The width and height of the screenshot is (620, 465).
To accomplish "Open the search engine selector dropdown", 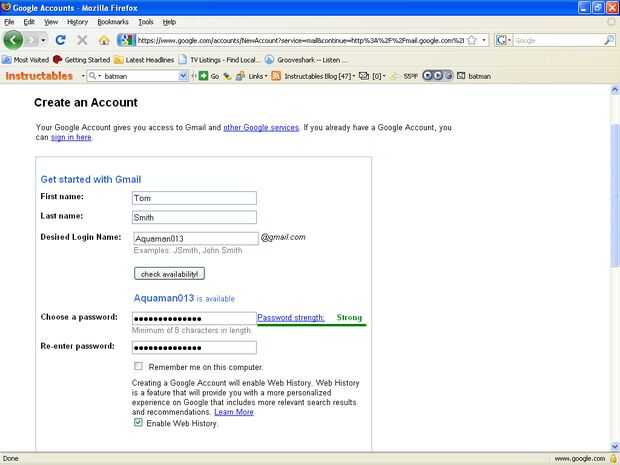I will pos(504,40).
